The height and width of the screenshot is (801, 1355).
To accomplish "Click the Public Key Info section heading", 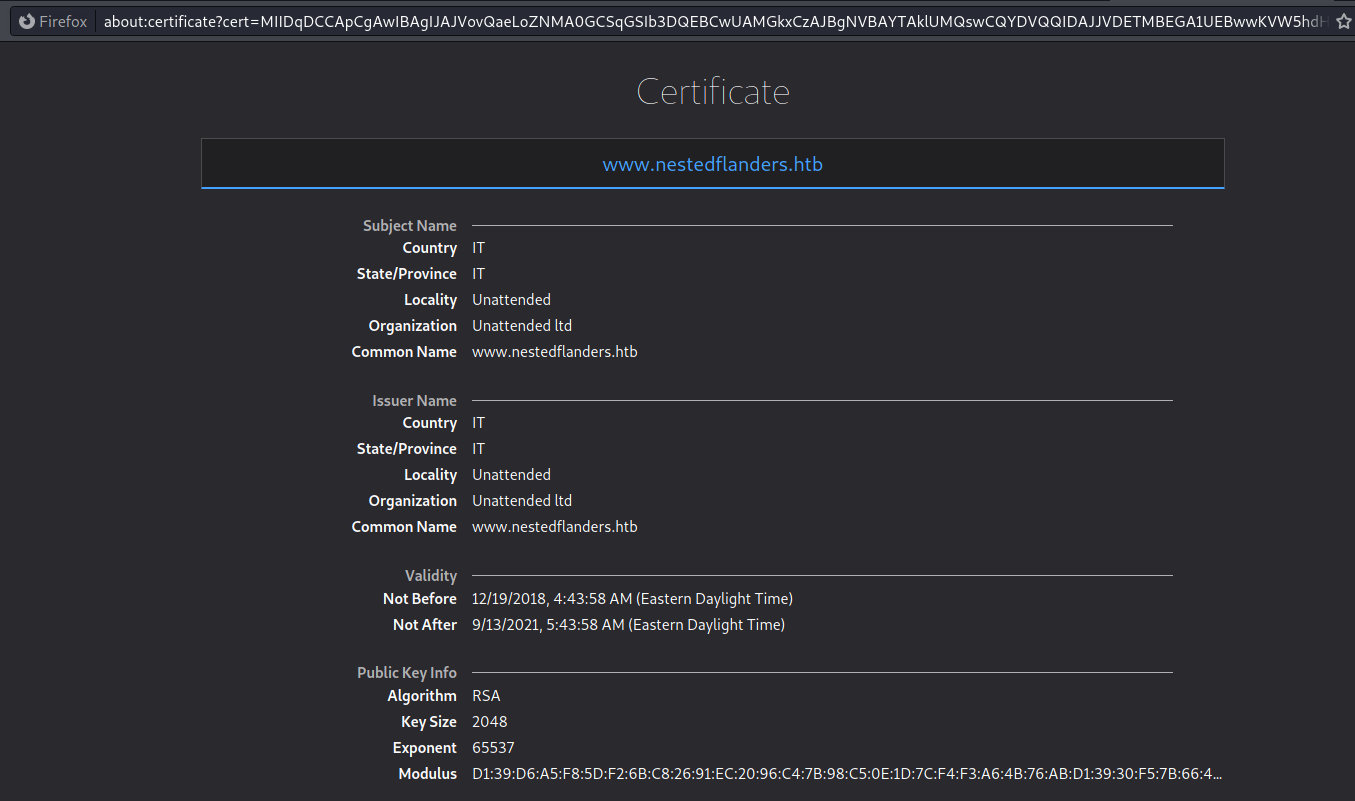I will pos(407,673).
